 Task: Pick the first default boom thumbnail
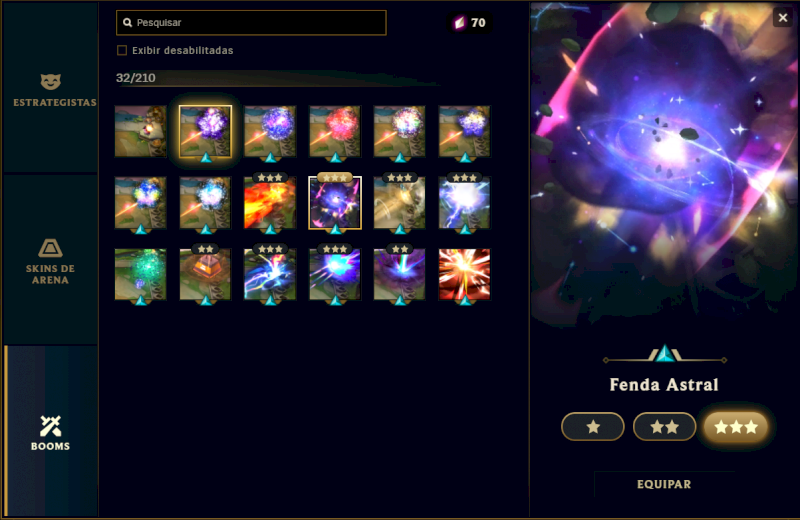click(140, 132)
